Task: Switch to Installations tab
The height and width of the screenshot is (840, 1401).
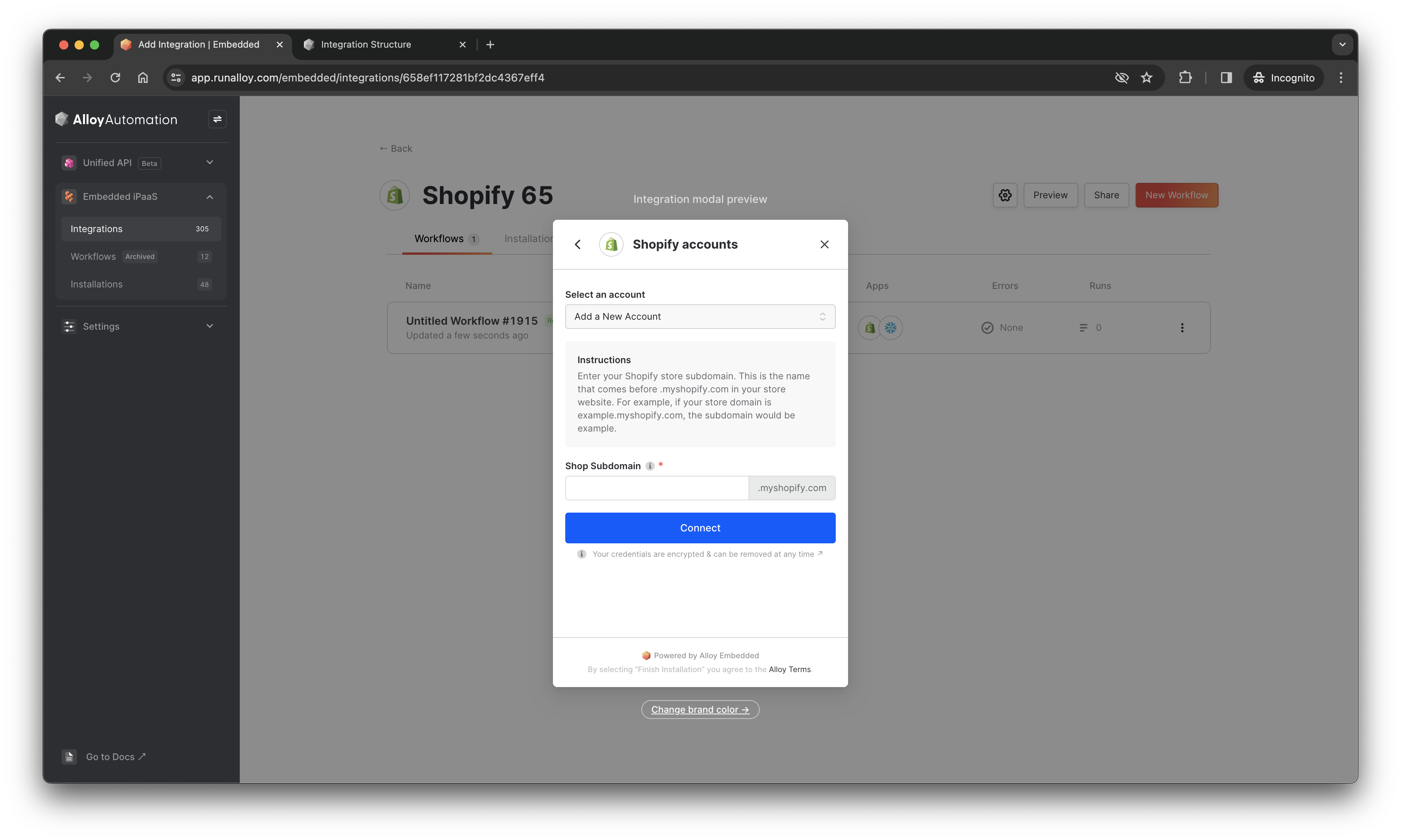Action: tap(529, 239)
